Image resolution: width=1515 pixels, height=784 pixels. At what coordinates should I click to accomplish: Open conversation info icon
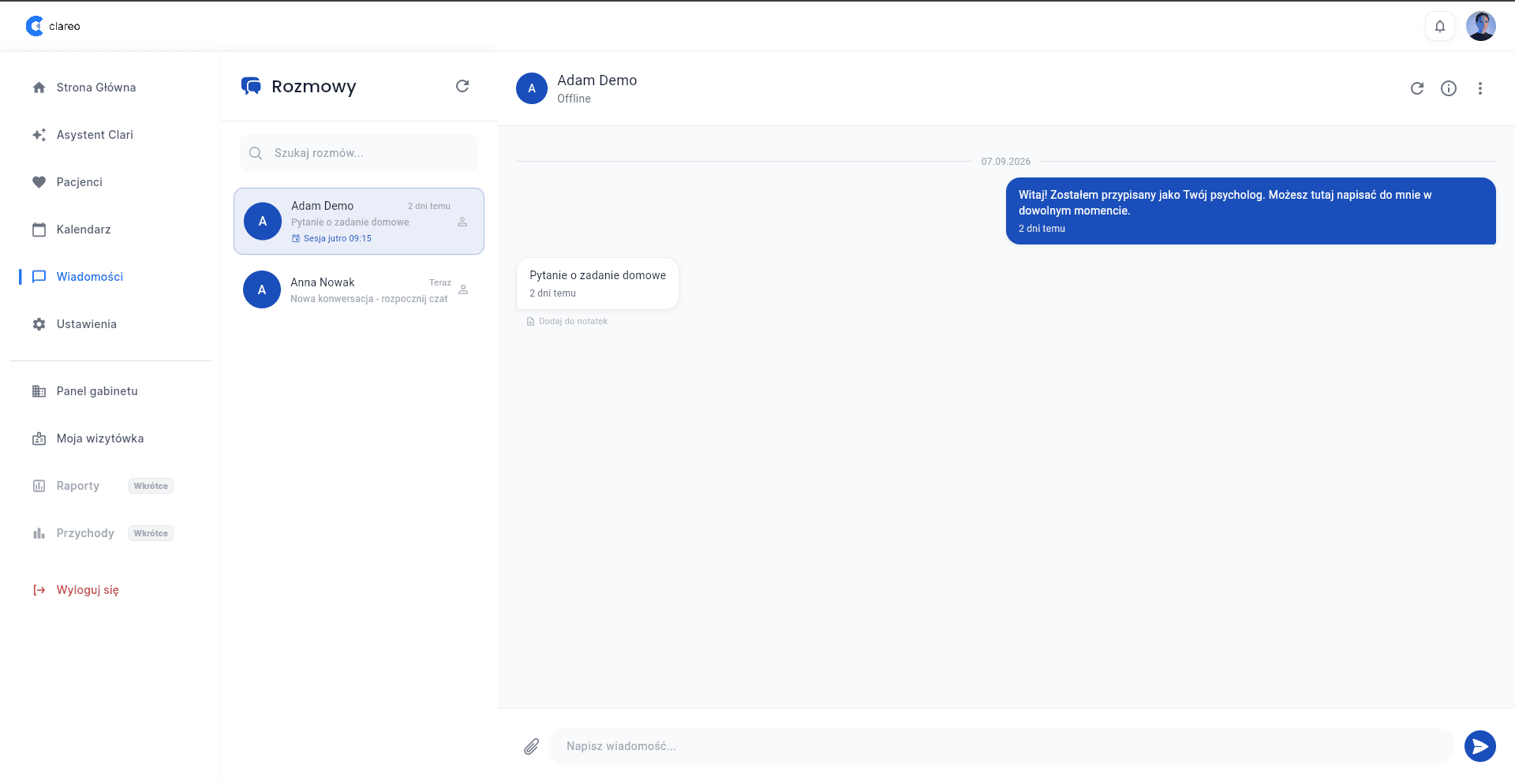coord(1449,88)
